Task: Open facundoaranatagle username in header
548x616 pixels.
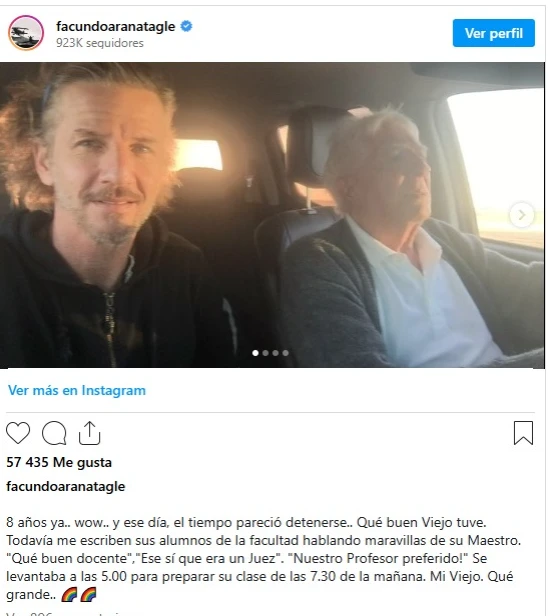Action: tap(115, 26)
